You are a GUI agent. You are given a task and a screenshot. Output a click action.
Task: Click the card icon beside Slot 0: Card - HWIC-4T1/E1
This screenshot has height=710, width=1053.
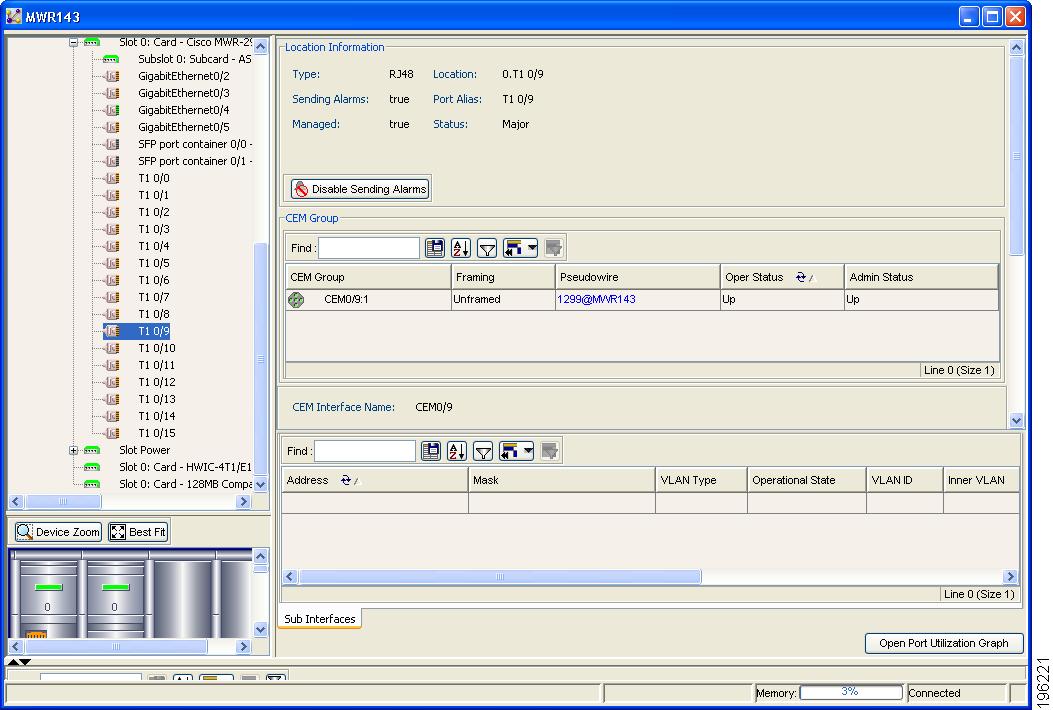92,467
